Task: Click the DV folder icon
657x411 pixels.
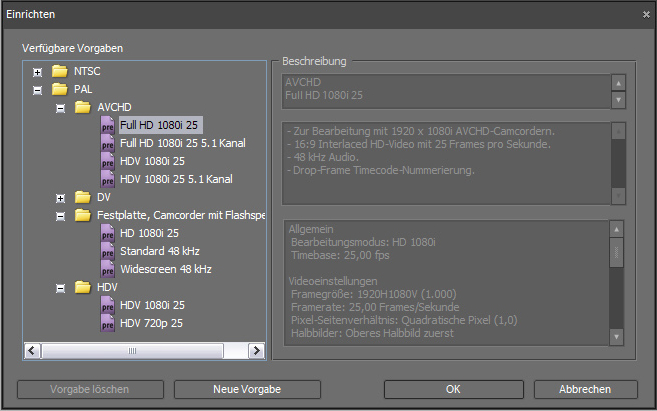Action: click(84, 197)
